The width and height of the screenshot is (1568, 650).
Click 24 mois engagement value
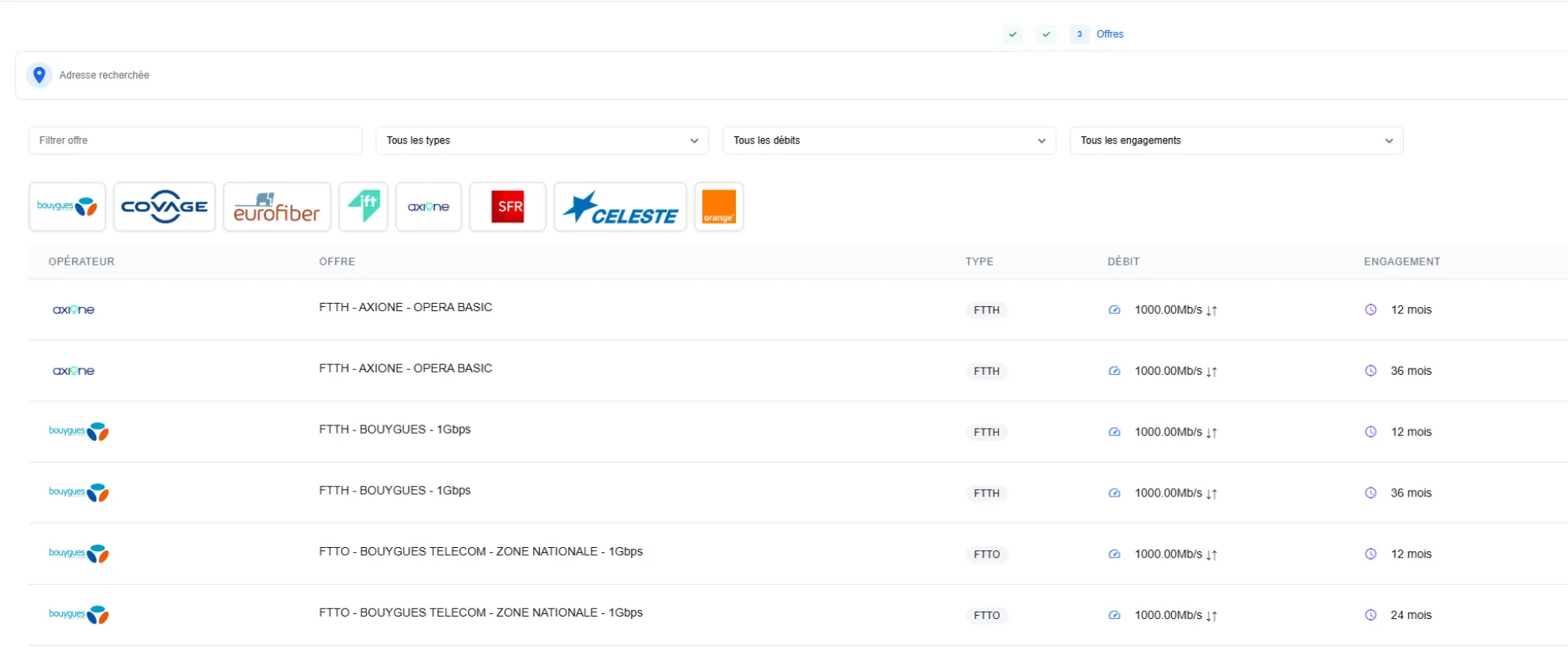tap(1411, 615)
